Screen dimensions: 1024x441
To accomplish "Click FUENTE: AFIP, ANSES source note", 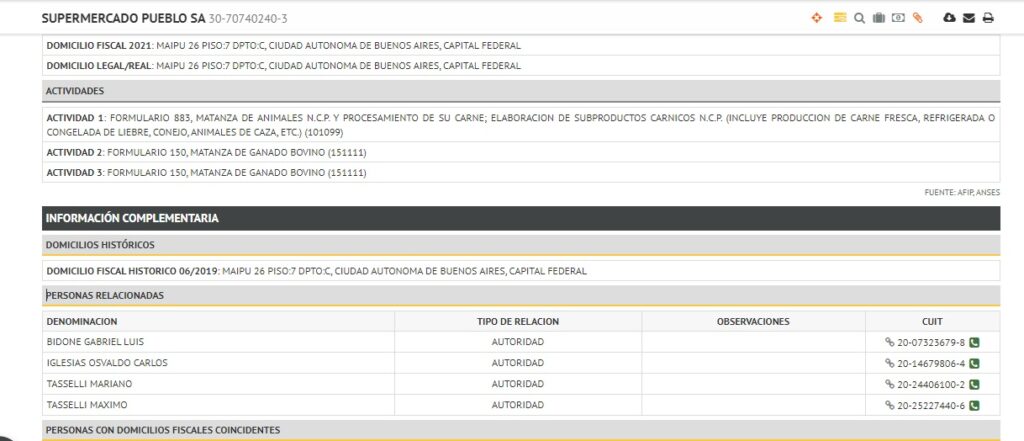I will click(962, 193).
